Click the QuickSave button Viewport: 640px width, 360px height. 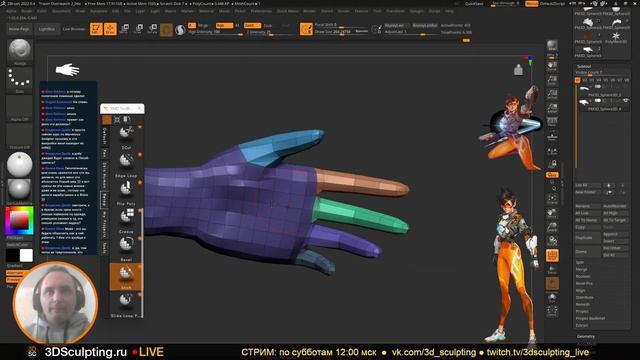tap(474, 4)
